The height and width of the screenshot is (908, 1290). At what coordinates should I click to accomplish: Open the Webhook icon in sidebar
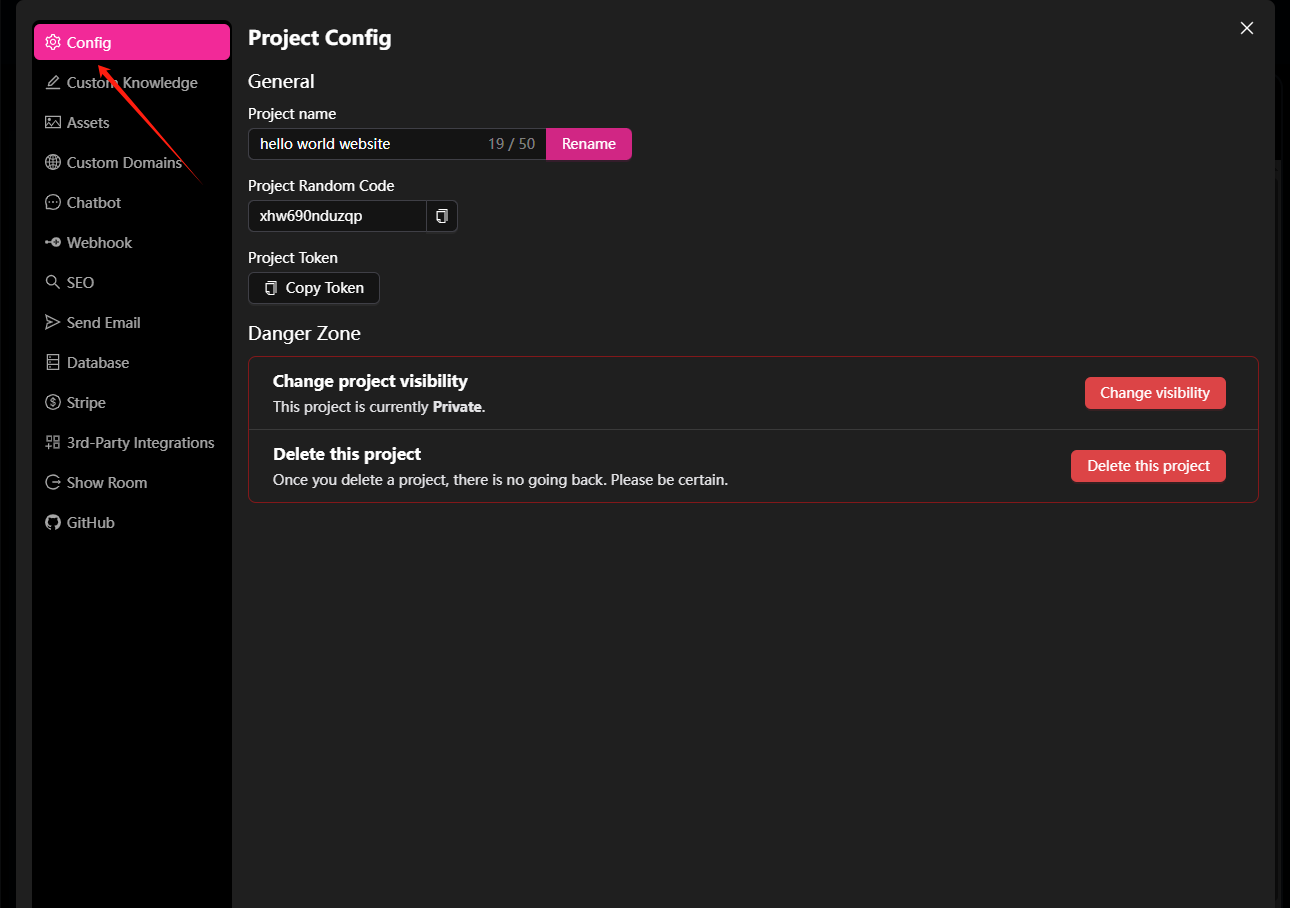pyautogui.click(x=53, y=243)
